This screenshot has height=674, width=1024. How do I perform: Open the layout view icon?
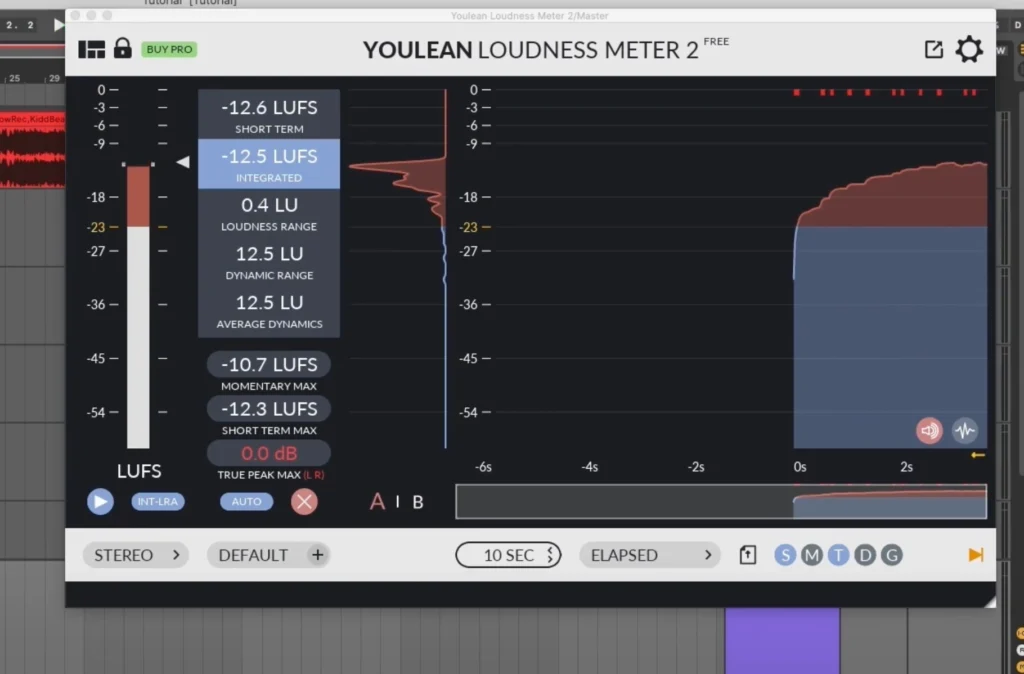click(92, 49)
